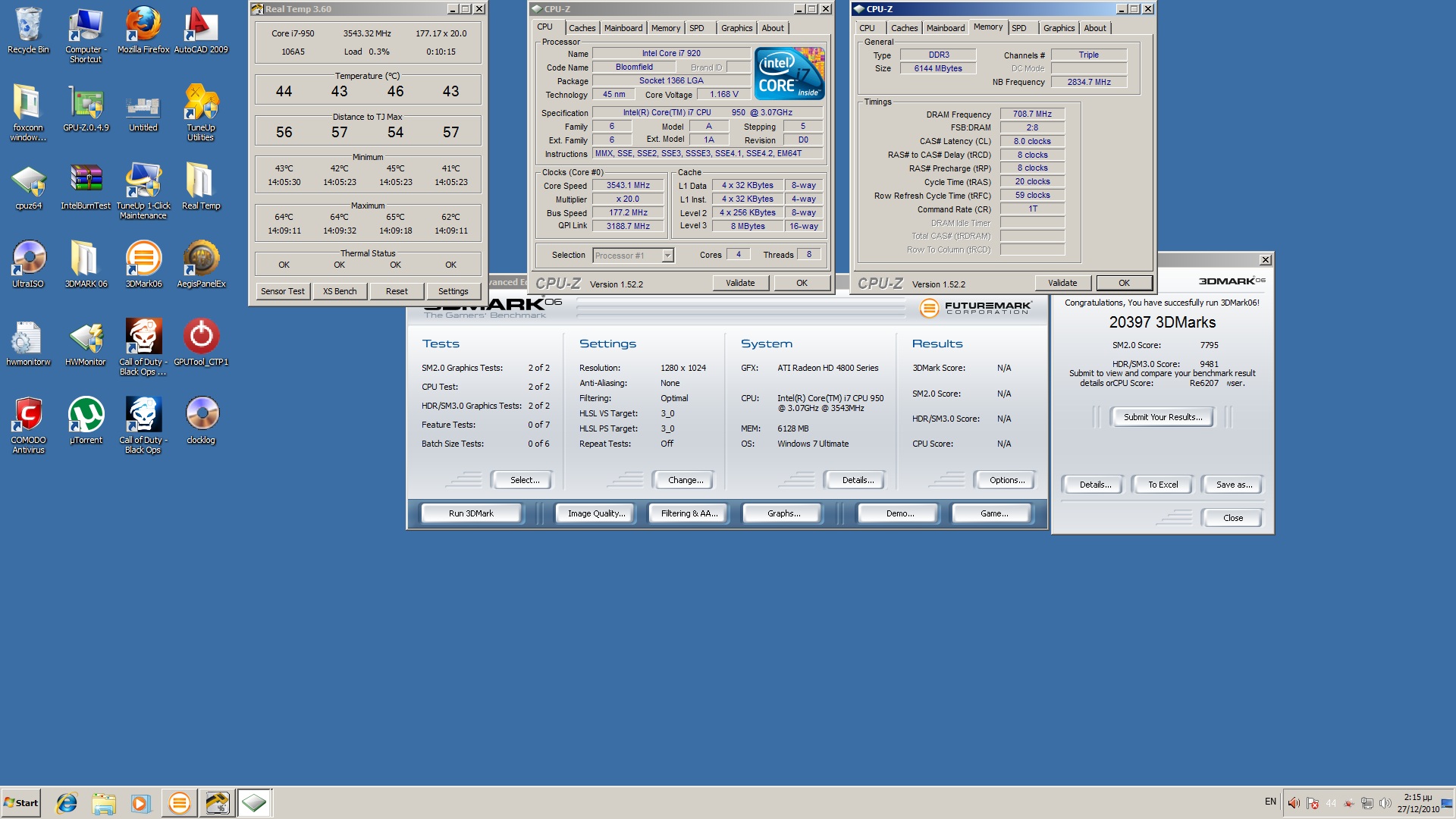Image resolution: width=1456 pixels, height=819 pixels.
Task: Click Reset button in Real Temp
Action: pyautogui.click(x=397, y=291)
